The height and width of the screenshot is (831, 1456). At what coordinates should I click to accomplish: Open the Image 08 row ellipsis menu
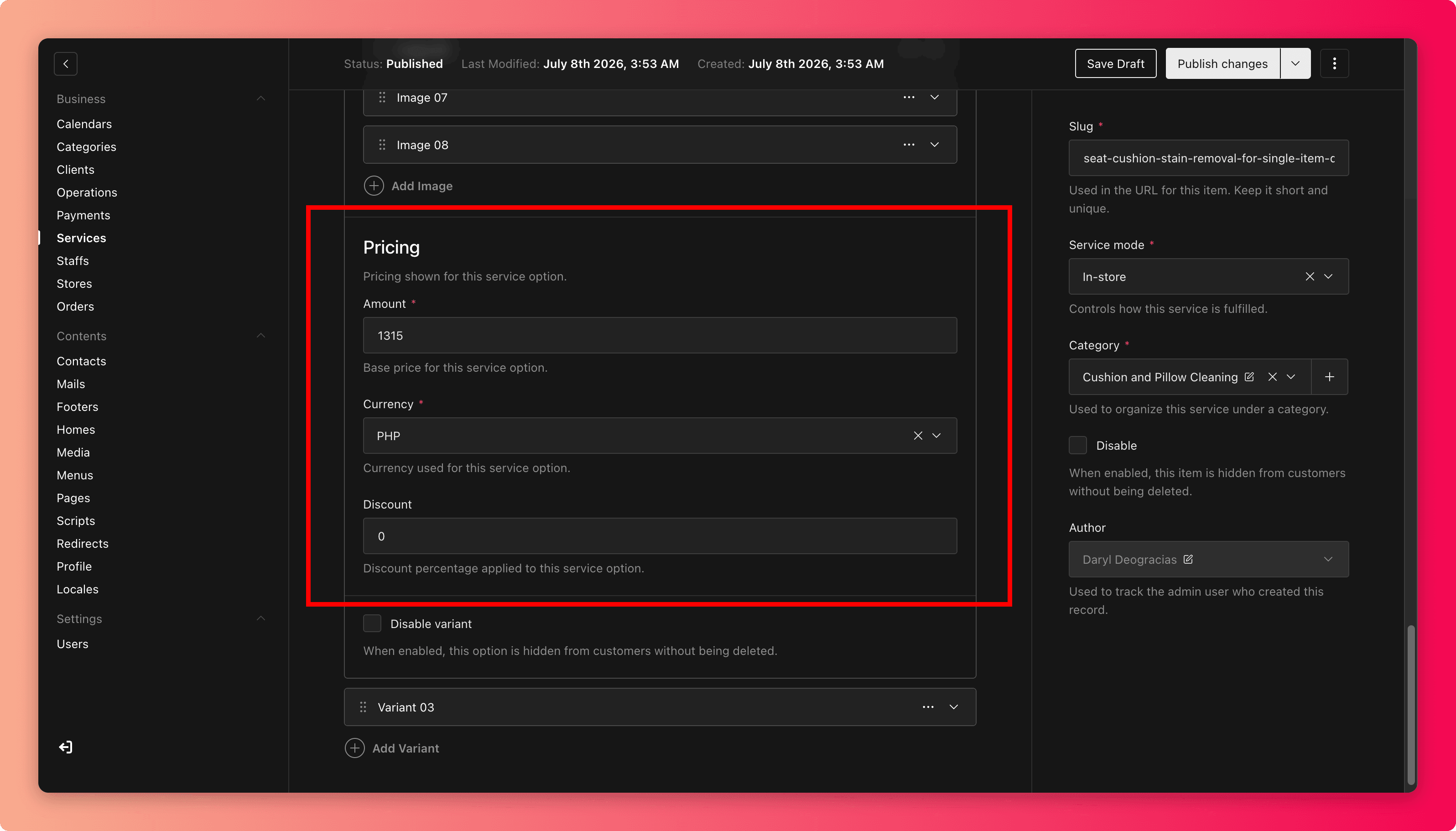tap(909, 145)
